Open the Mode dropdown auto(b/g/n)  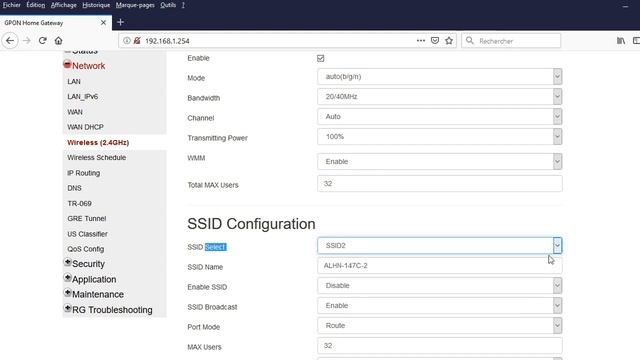tap(440, 77)
